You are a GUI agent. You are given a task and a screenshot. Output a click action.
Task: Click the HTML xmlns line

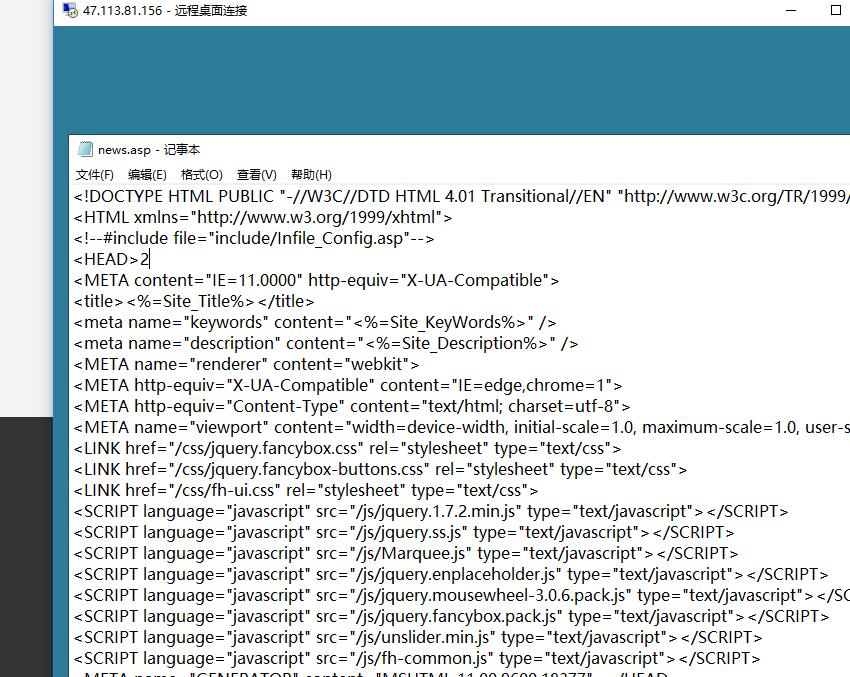click(x=263, y=217)
